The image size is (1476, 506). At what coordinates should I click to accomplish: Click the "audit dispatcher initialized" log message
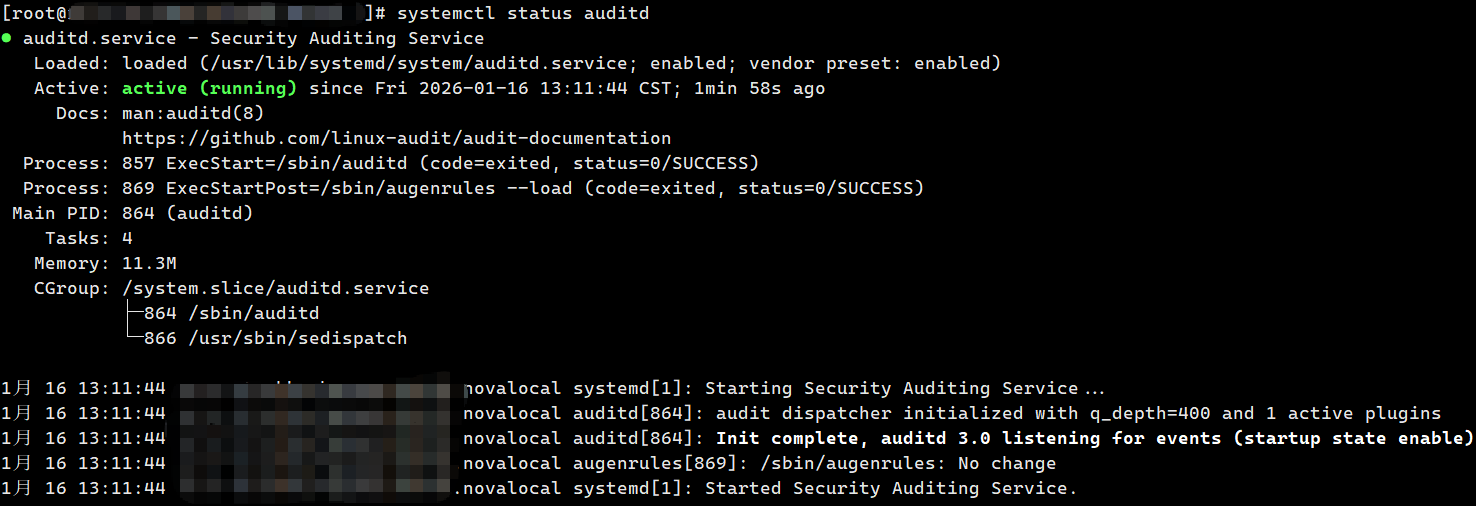1078,413
